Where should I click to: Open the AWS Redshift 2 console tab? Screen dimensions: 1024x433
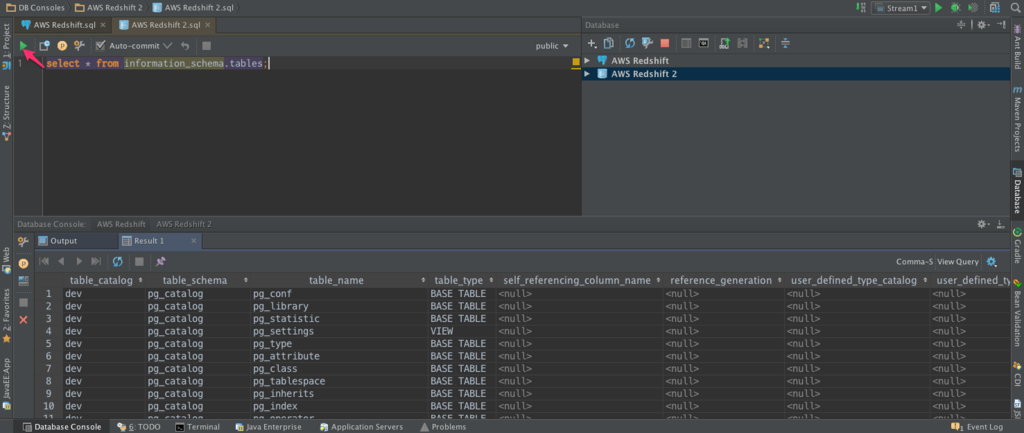(184, 224)
